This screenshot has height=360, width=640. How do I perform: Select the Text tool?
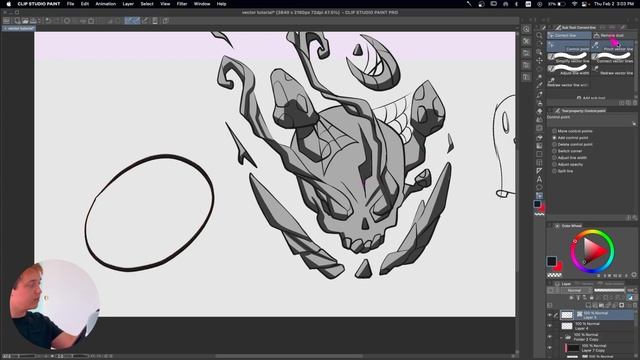pyautogui.click(x=539, y=179)
